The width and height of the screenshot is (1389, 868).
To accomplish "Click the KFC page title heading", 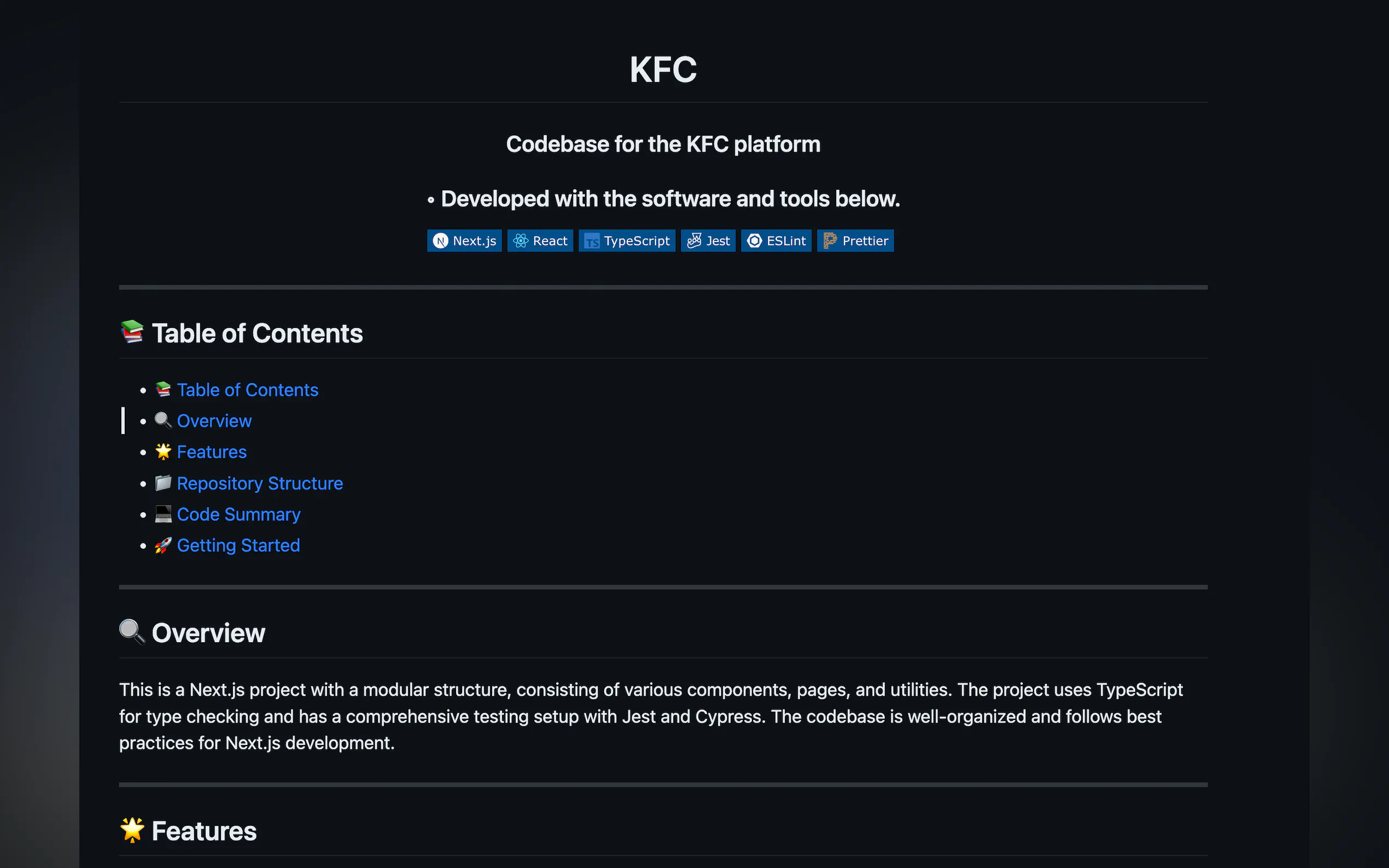I will point(663,70).
